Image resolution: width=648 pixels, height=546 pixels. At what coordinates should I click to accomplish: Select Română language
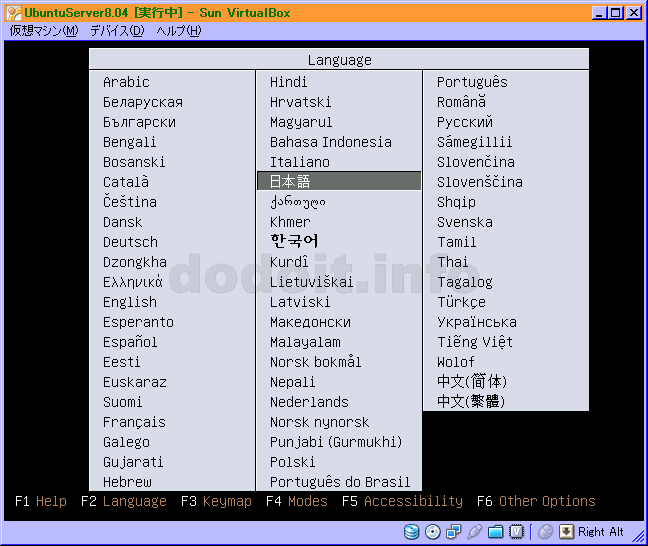tap(461, 102)
